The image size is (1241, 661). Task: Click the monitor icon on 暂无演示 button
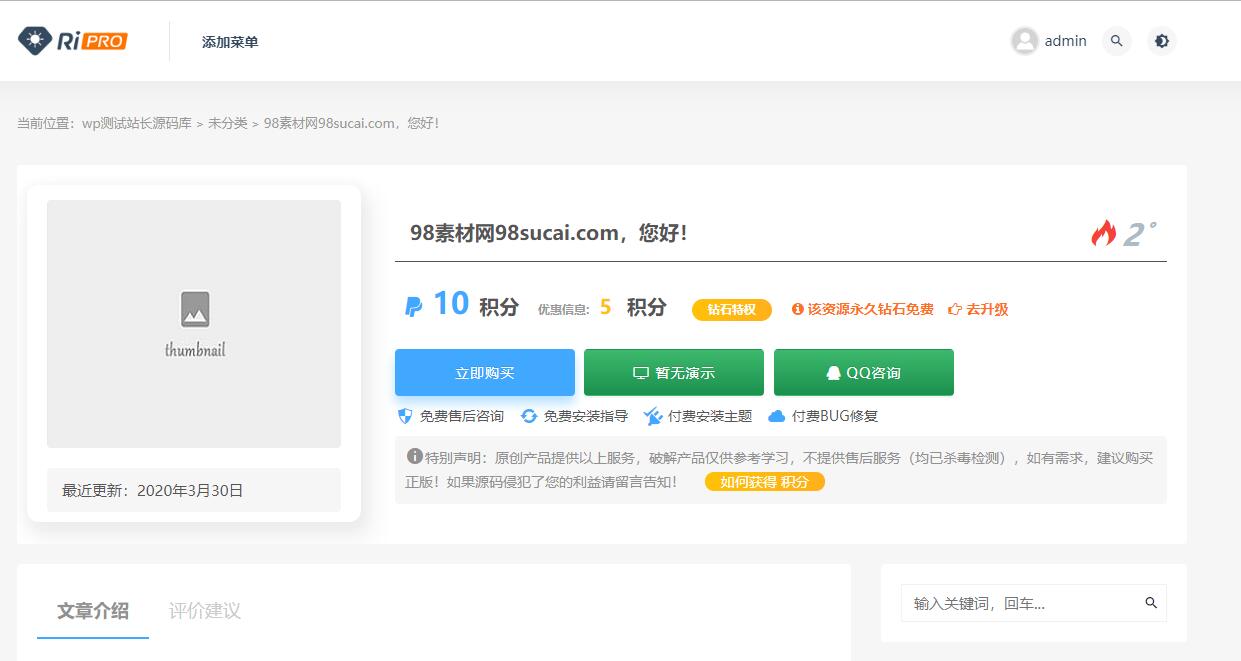[x=639, y=371]
